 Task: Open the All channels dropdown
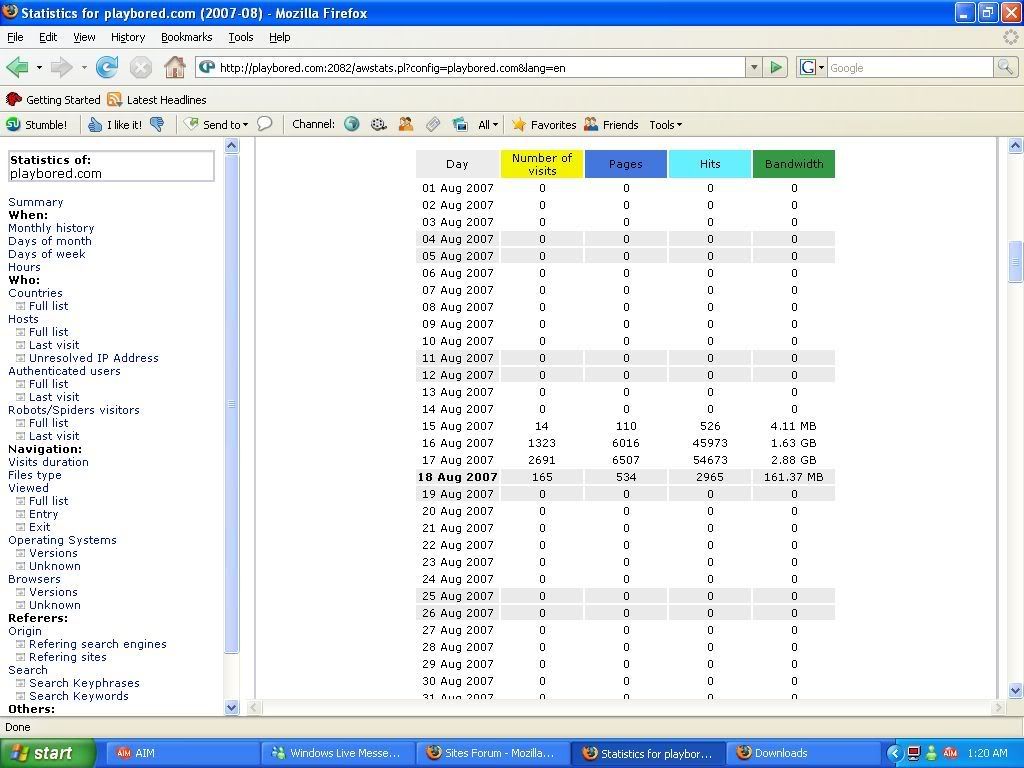488,125
